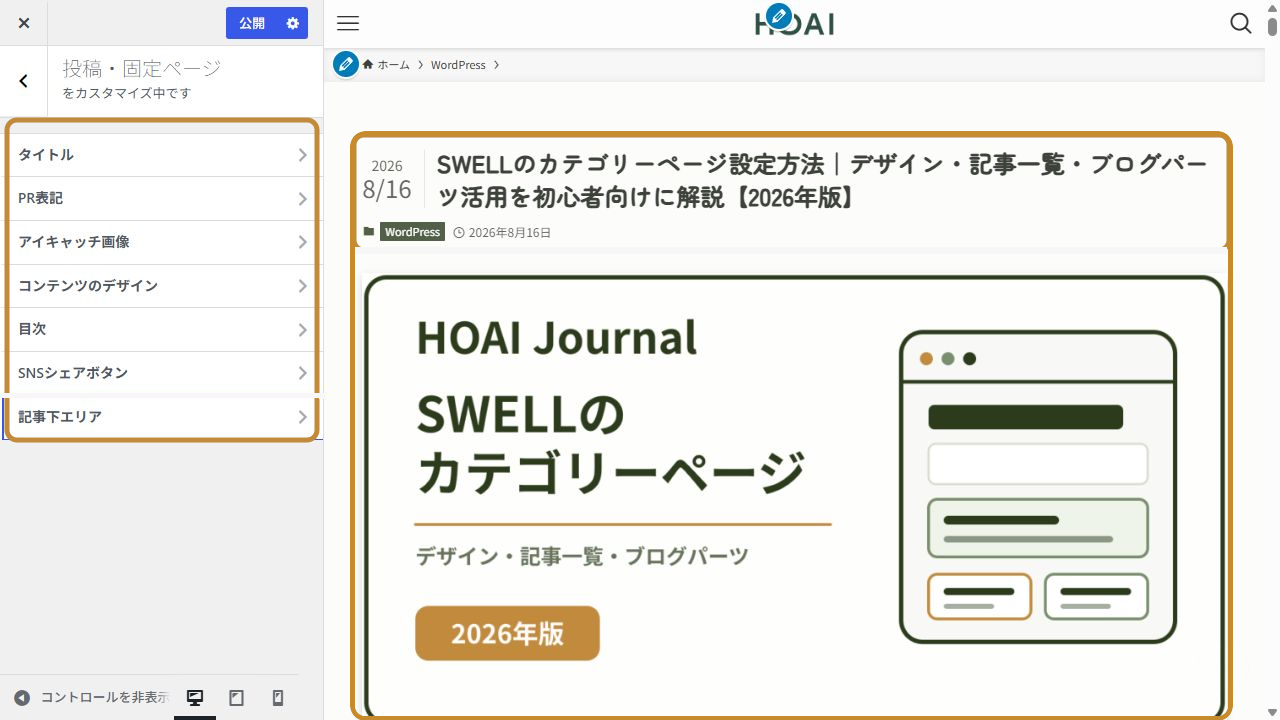Screen dimensions: 1280x720
Task: Open the 目次 section
Action: [x=161, y=329]
